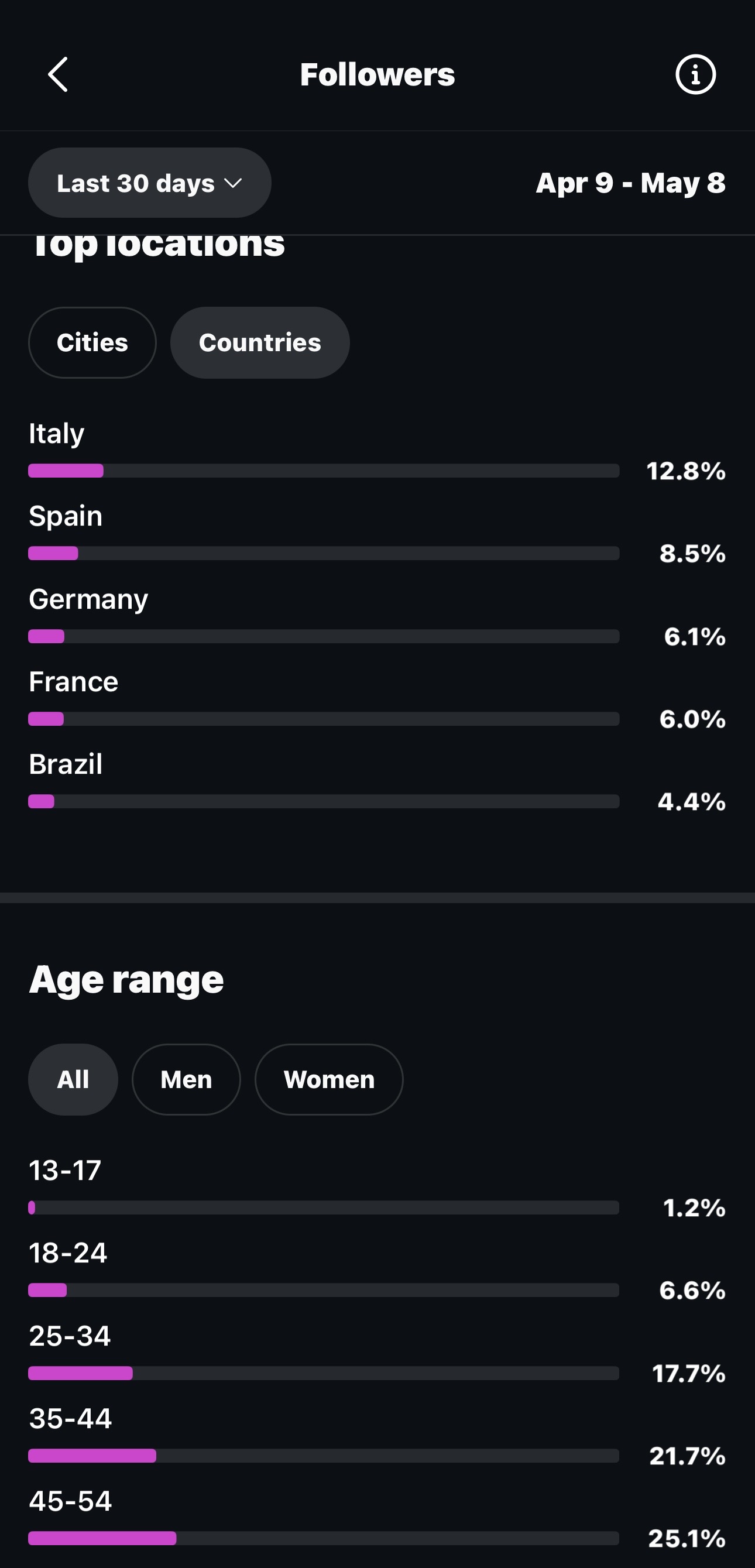This screenshot has width=755, height=1568.
Task: Tap the Apr 9 - May 8 date range
Action: pos(631,183)
